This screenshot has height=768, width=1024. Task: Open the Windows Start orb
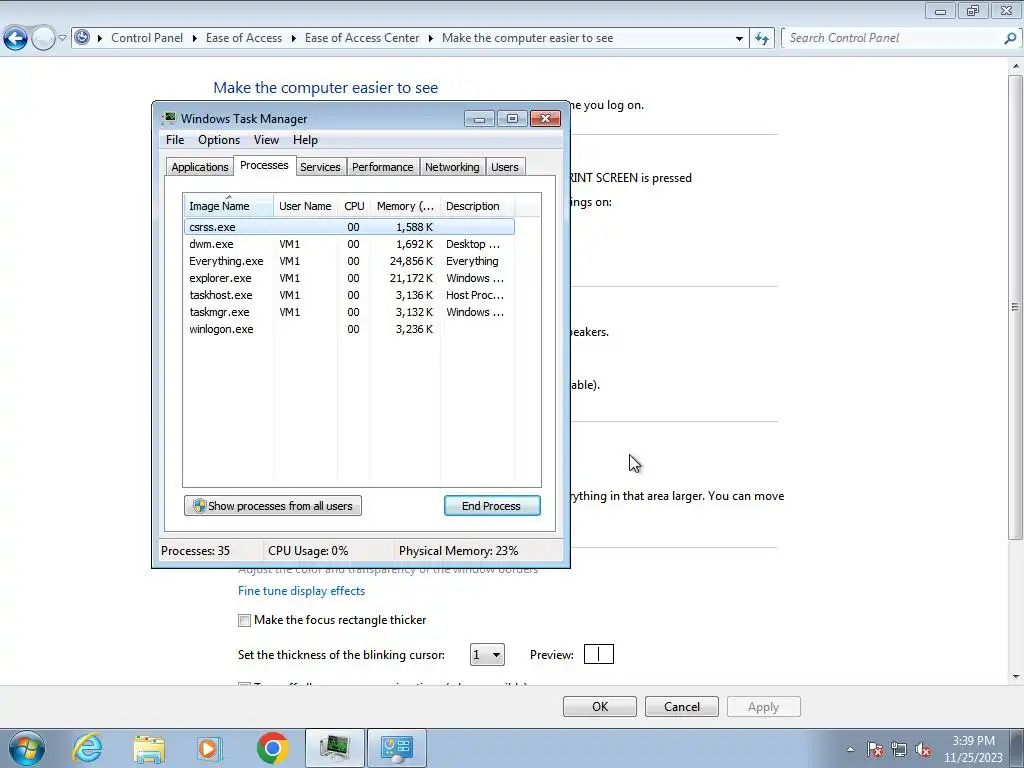pyautogui.click(x=27, y=748)
